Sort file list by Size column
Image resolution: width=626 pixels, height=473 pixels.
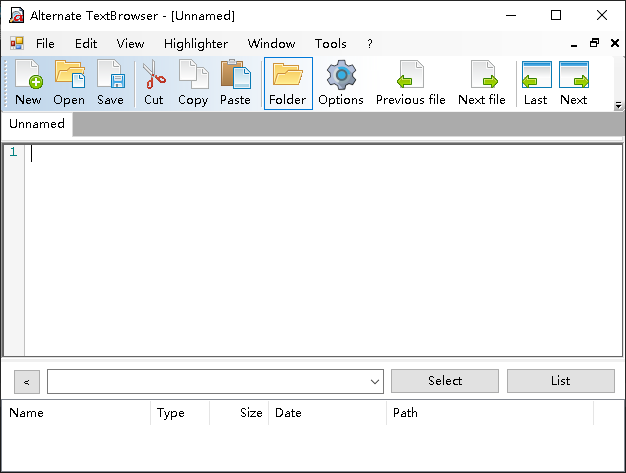(240, 413)
